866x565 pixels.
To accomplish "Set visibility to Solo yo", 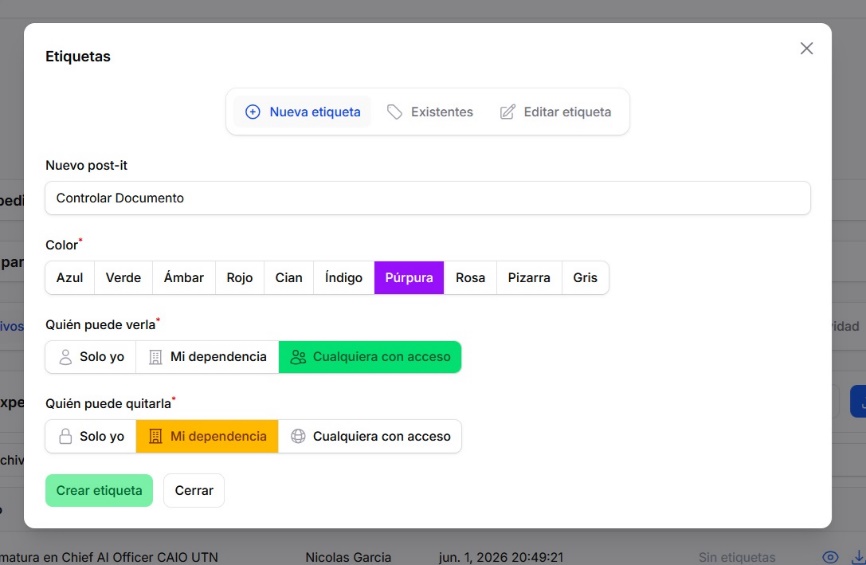I will tap(91, 357).
